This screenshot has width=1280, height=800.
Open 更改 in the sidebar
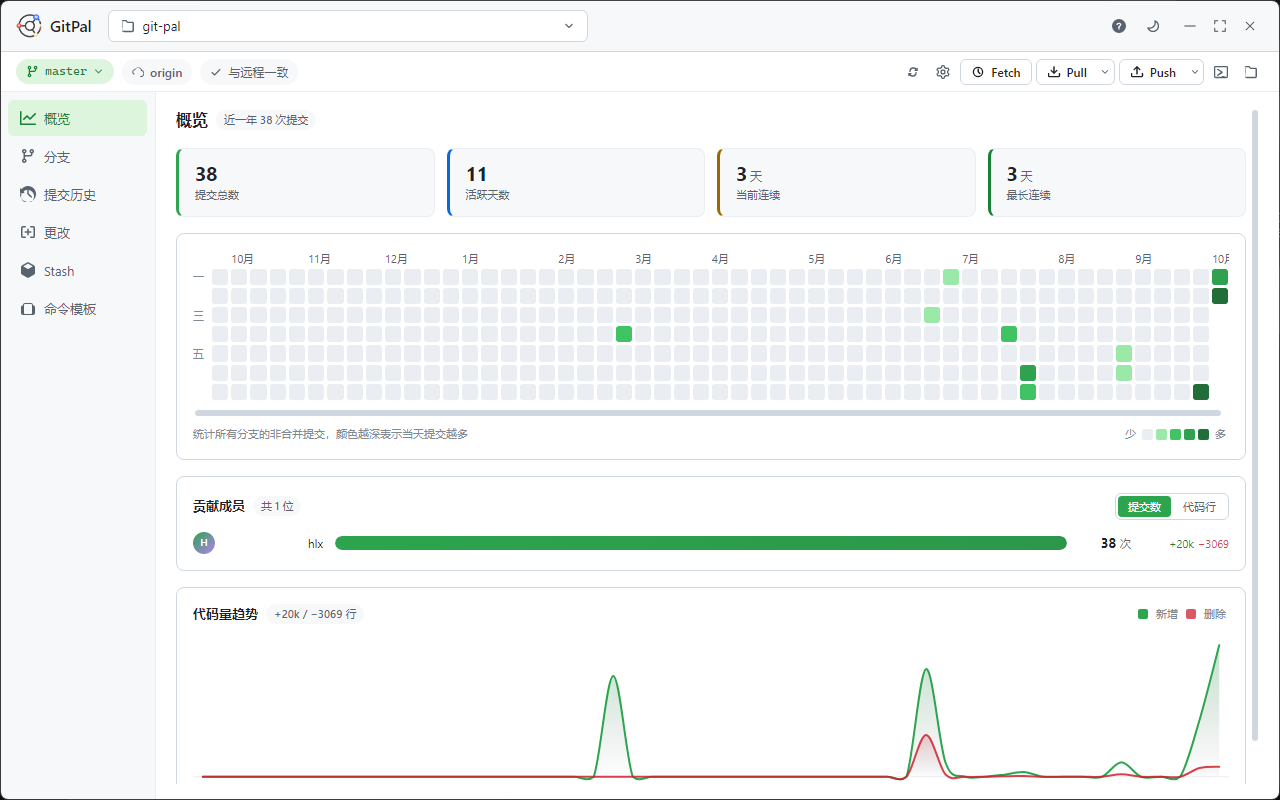pyautogui.click(x=78, y=233)
